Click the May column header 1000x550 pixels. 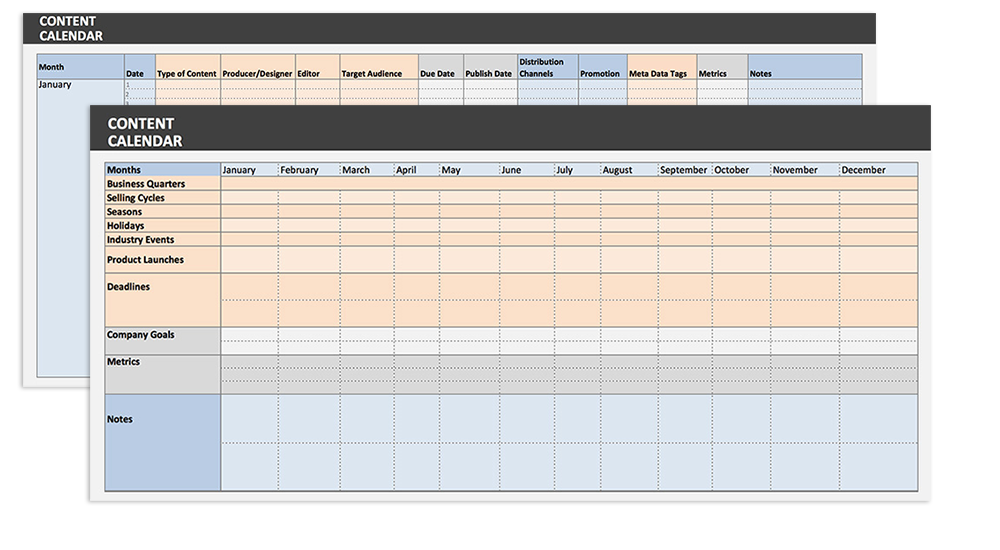point(469,170)
